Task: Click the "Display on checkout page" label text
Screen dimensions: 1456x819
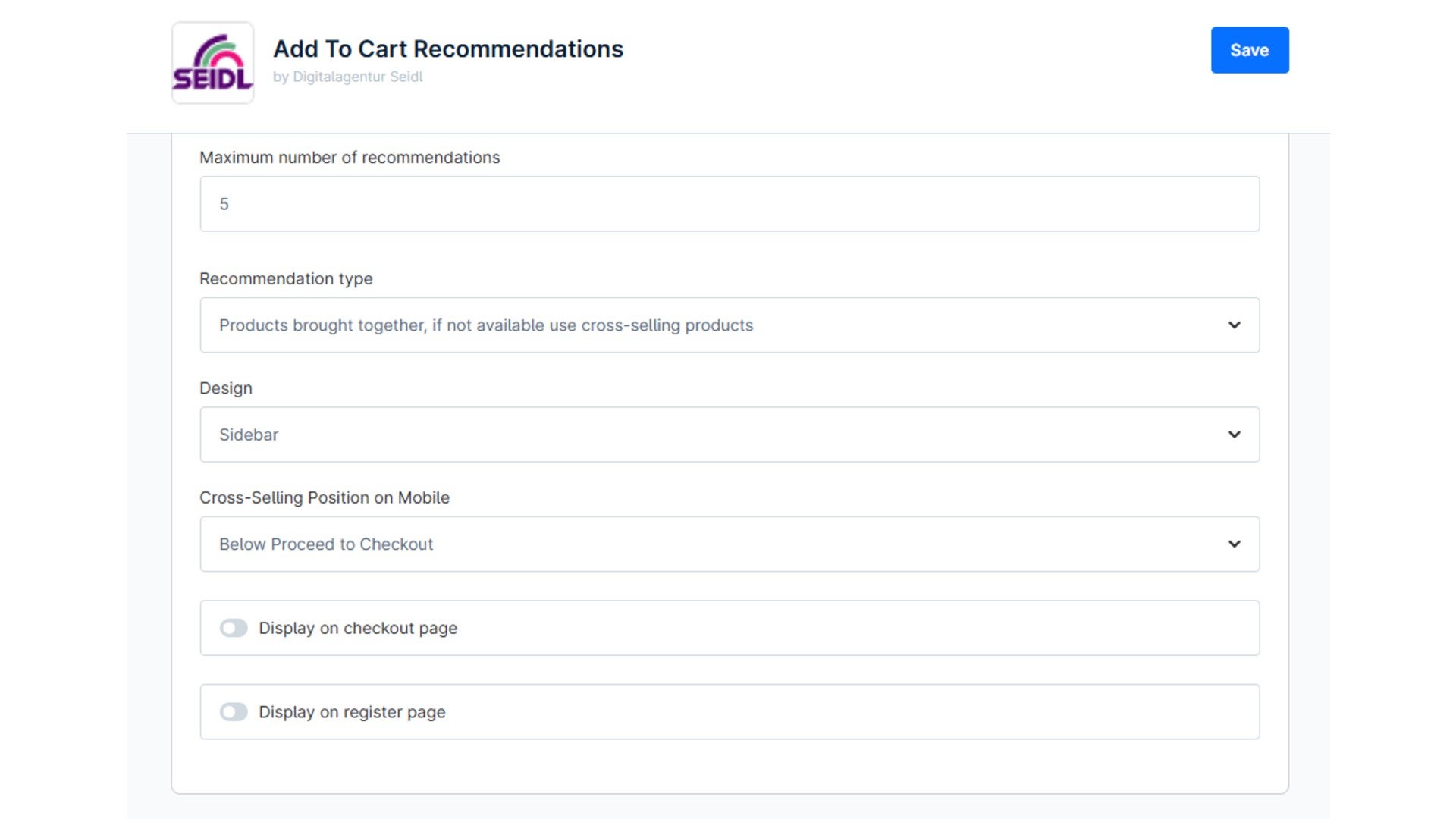Action: click(x=358, y=628)
